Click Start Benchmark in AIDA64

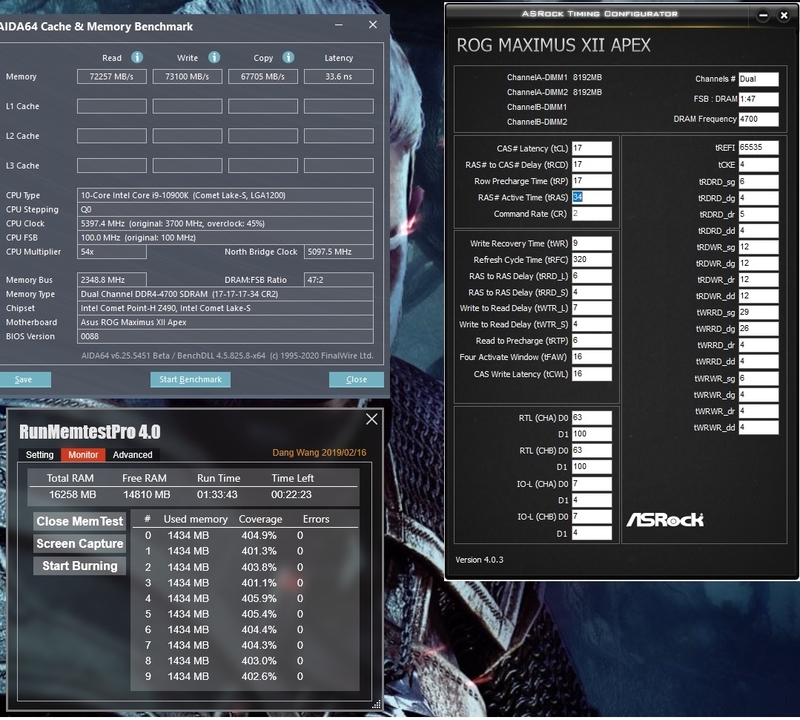click(x=190, y=379)
